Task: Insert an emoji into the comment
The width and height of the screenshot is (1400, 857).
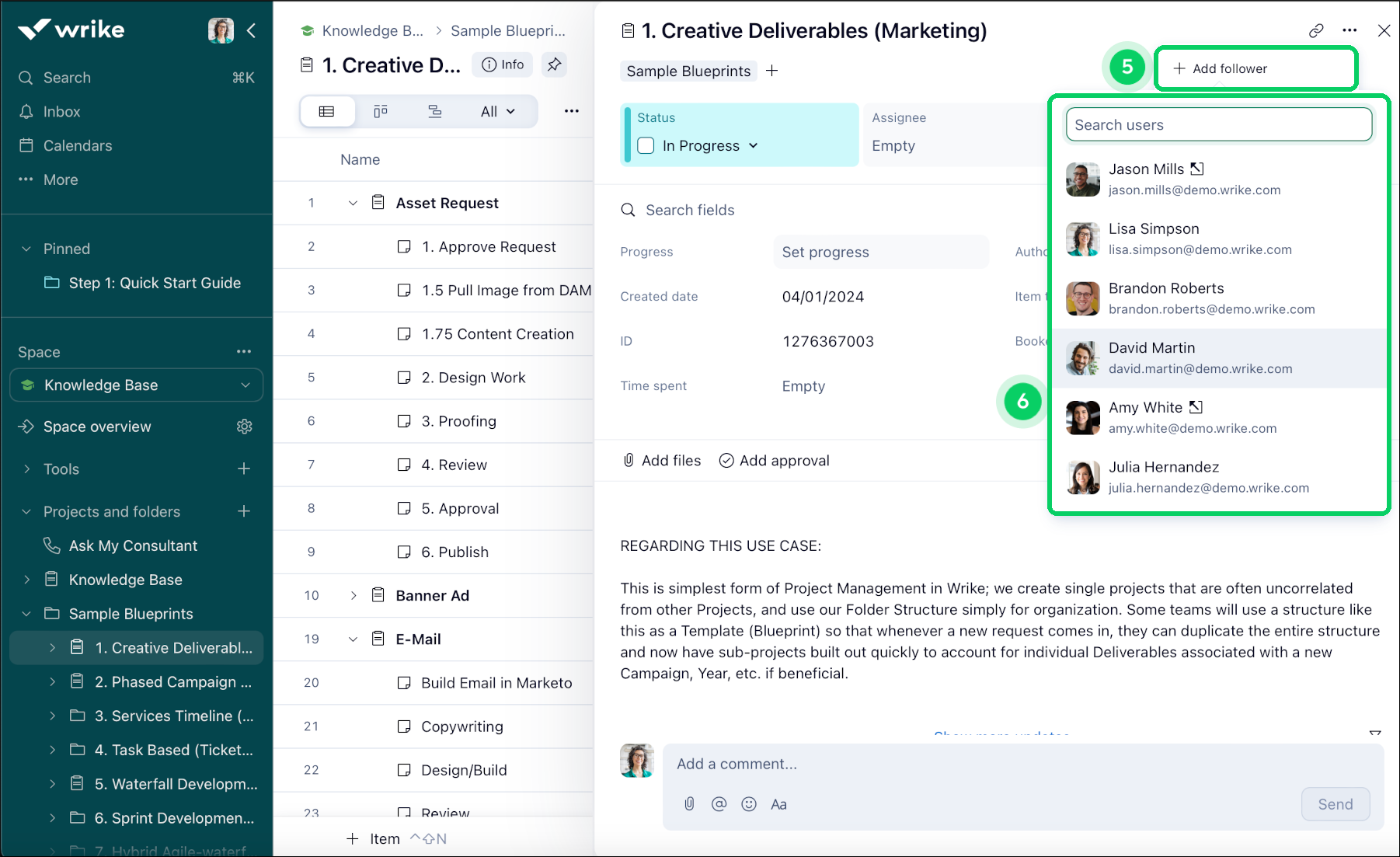Action: [x=748, y=804]
